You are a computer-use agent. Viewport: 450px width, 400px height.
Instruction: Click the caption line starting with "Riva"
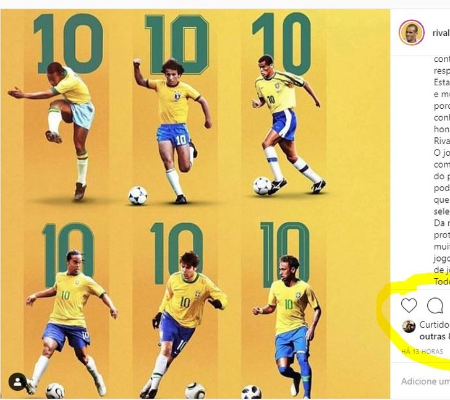click(x=442, y=141)
